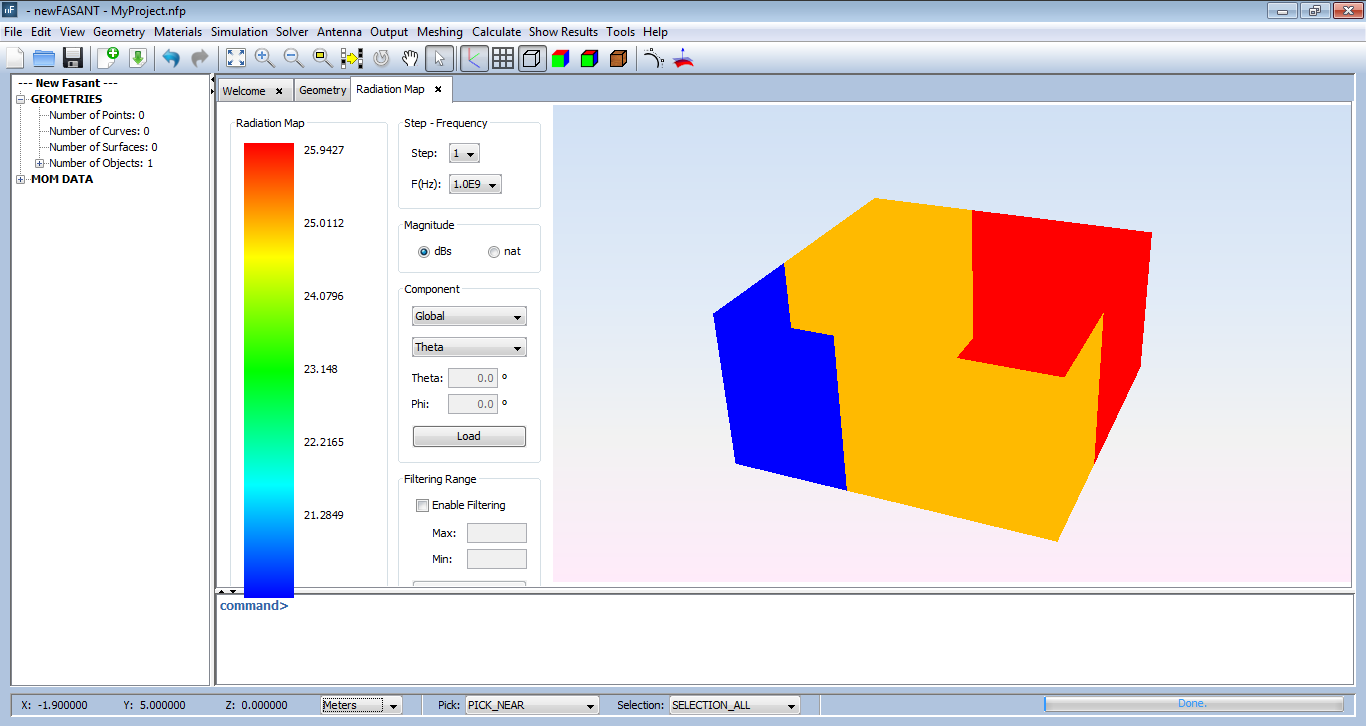Check the Enable Filtering checkbox
This screenshot has height=726, width=1366.
click(x=422, y=506)
